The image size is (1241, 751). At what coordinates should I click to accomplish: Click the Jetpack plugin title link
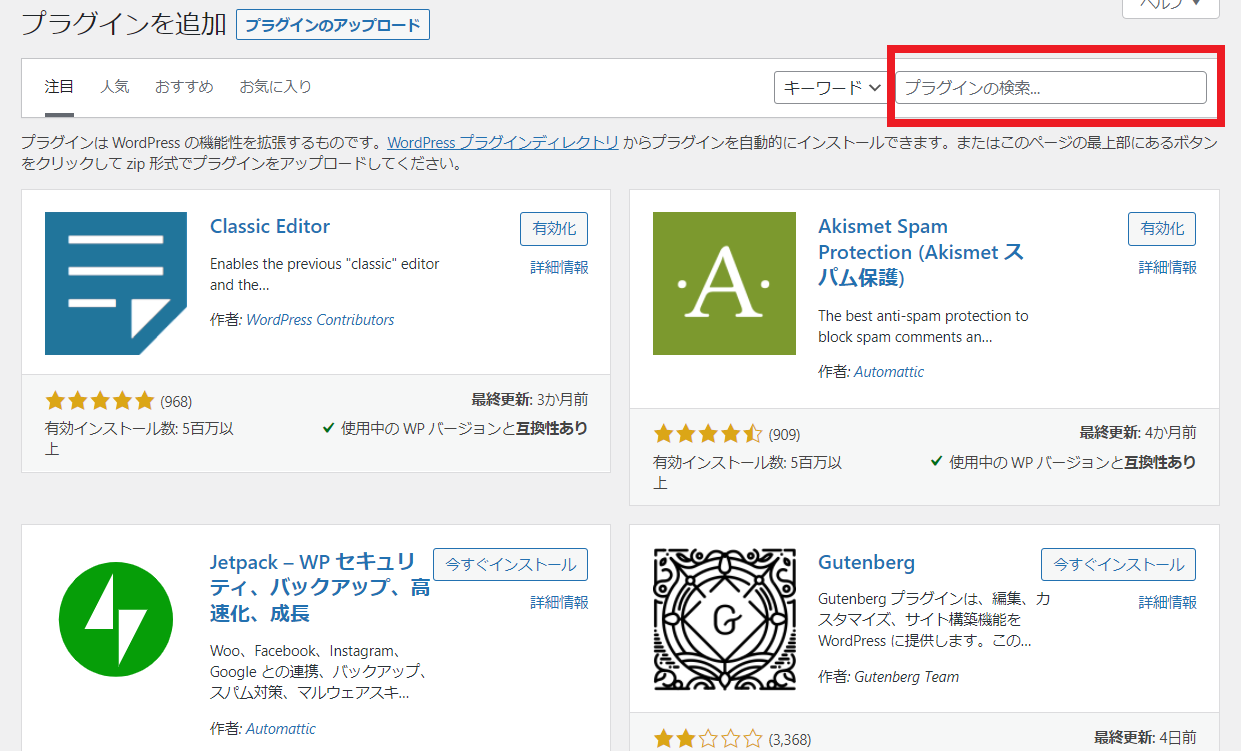click(x=320, y=587)
